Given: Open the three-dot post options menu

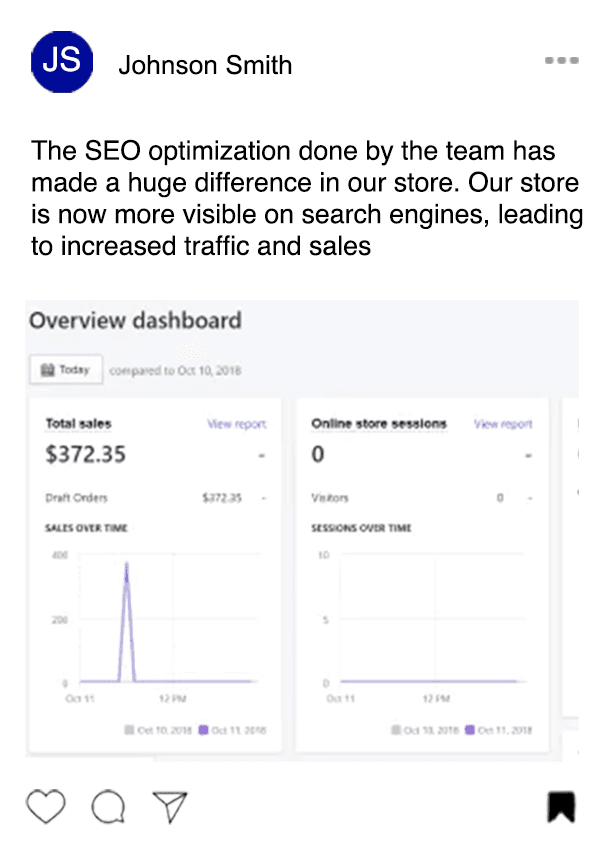Looking at the screenshot, I should 562,61.
